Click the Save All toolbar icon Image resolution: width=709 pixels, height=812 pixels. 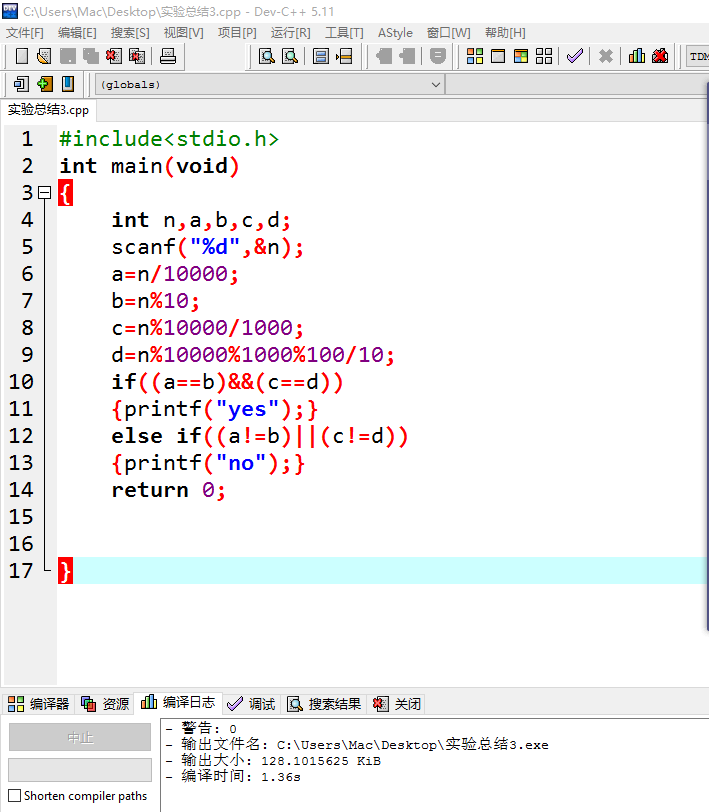[91, 56]
